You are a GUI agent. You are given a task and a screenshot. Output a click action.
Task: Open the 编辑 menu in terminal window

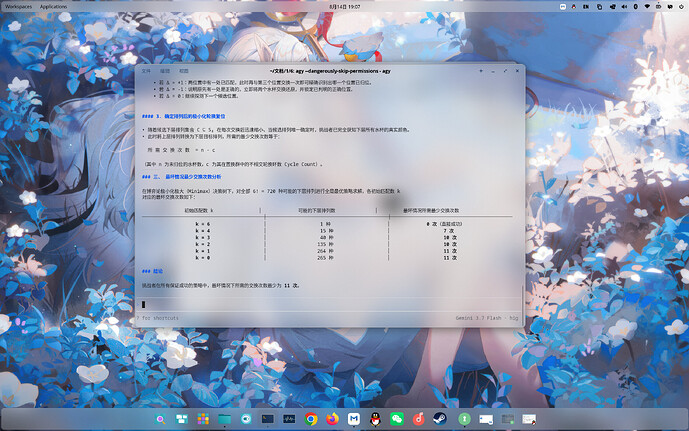pyautogui.click(x=165, y=71)
